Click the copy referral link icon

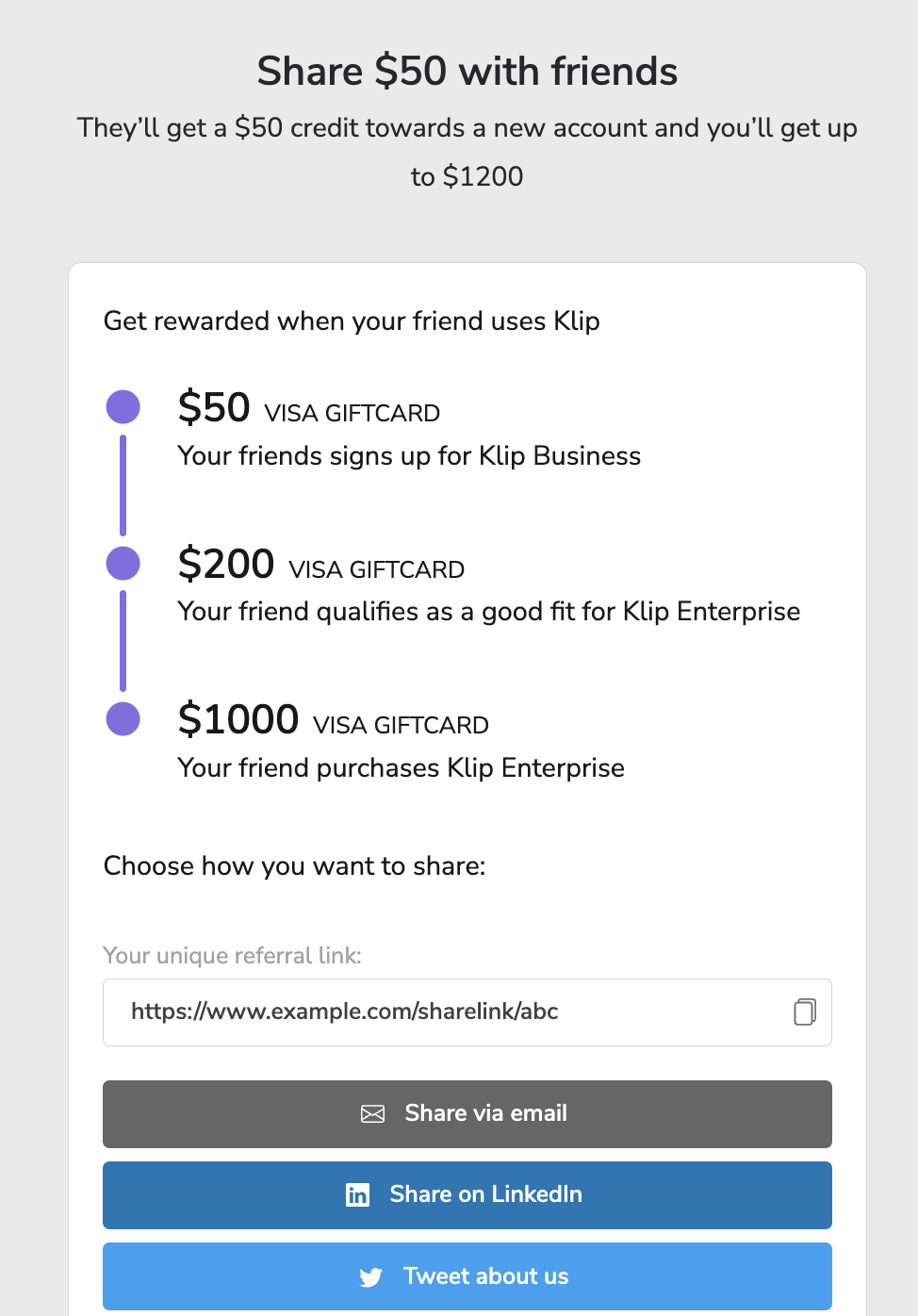point(804,1012)
